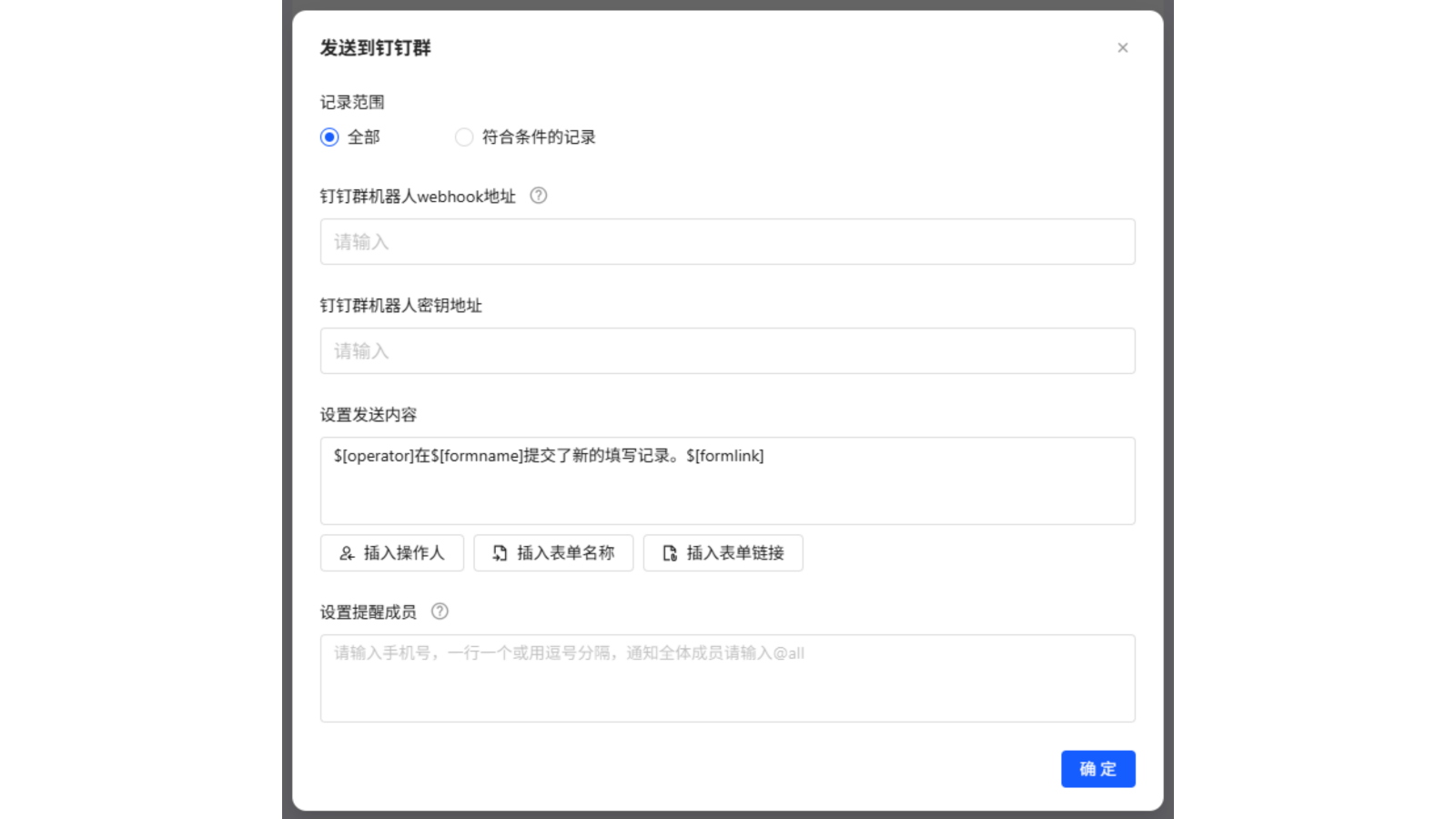Click the 设置提醒成员 question mark icon
This screenshot has height=819, width=1456.
click(x=440, y=612)
